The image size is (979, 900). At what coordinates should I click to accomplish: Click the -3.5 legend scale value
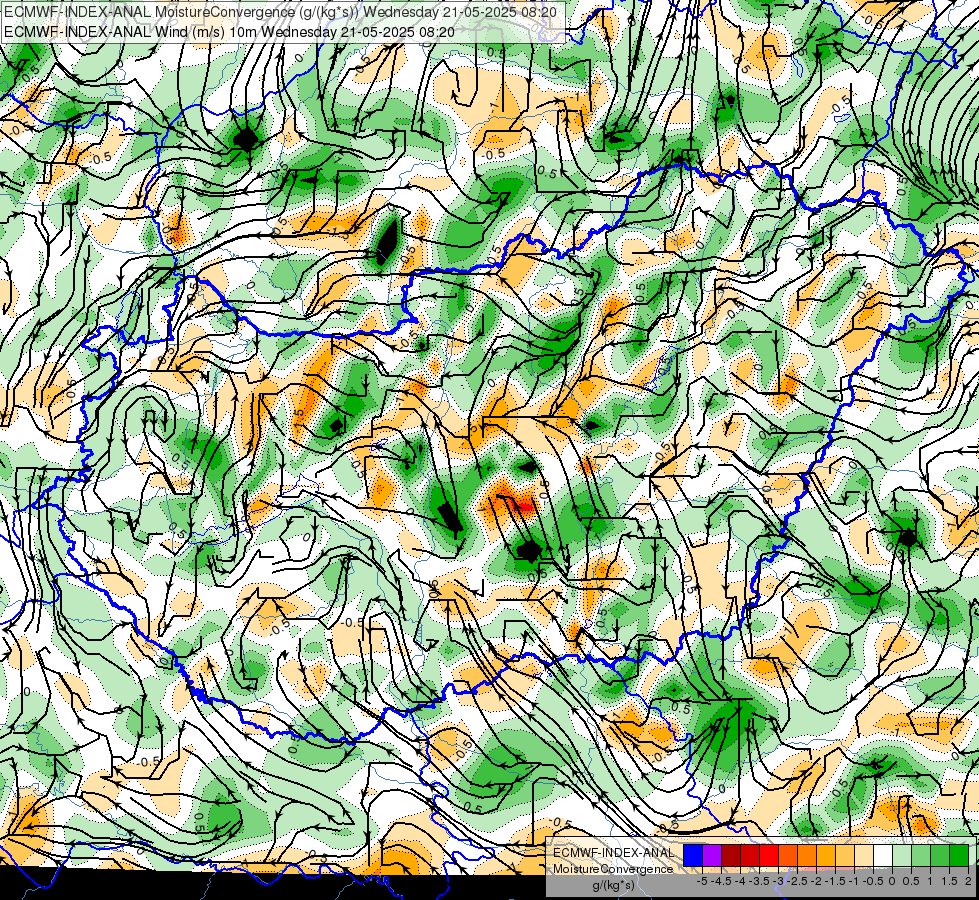[x=760, y=881]
